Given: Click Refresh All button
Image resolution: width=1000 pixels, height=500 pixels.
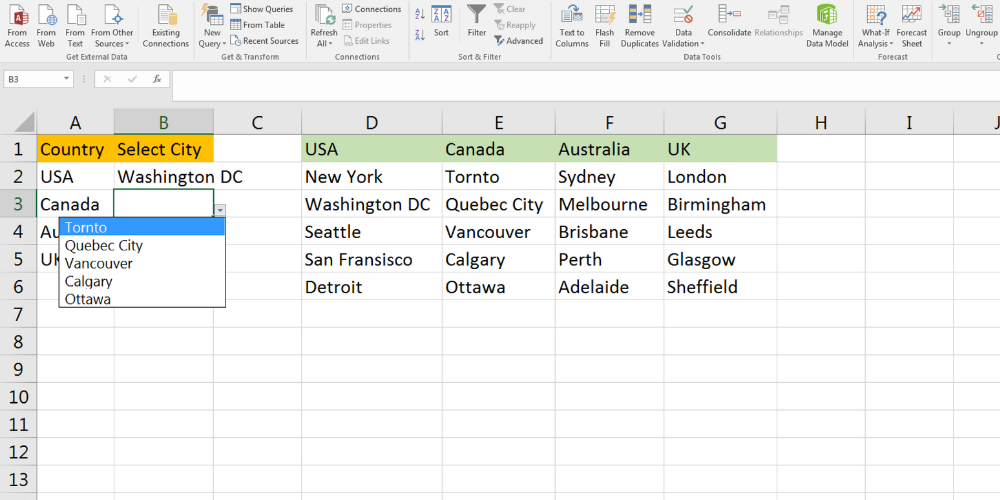Looking at the screenshot, I should click(324, 26).
